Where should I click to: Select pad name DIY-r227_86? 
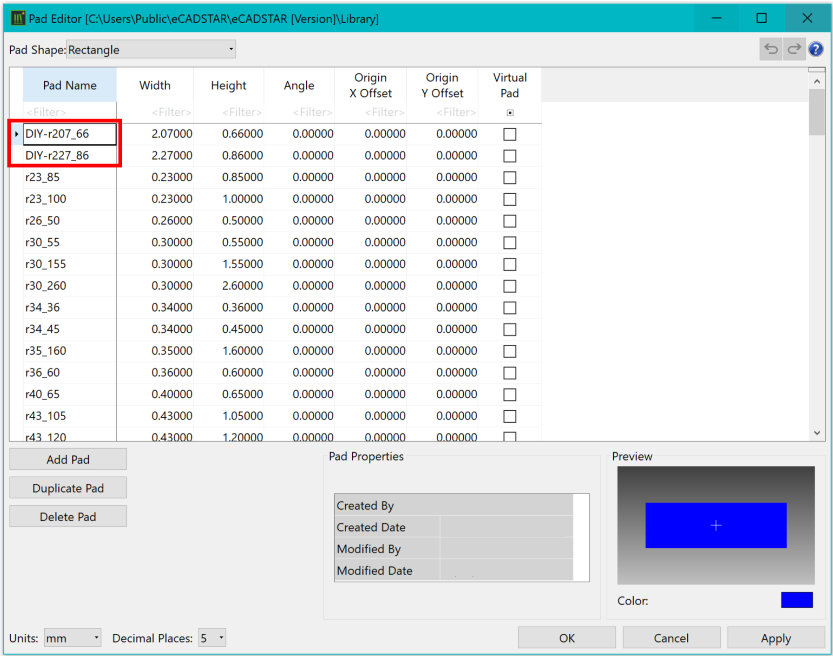pos(70,156)
